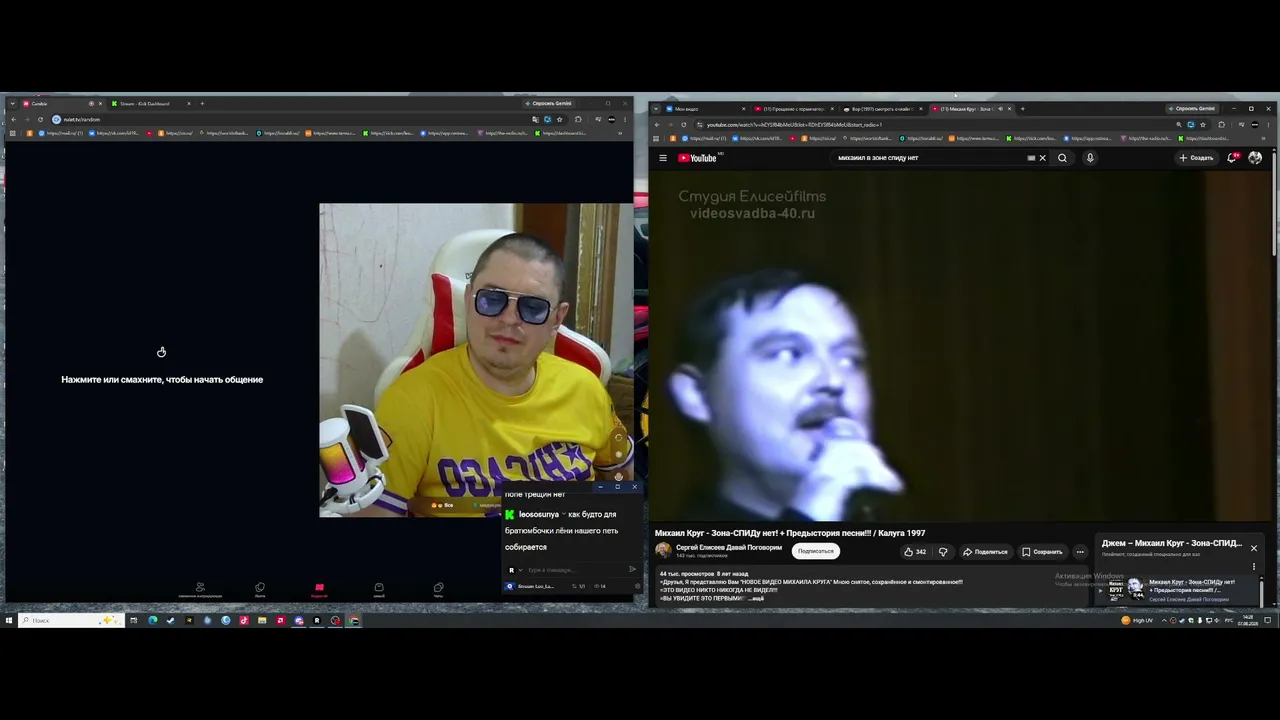This screenshot has height=720, width=1280.
Task: Open more actions menu beside Сохранить
Action: pyautogui.click(x=1080, y=552)
